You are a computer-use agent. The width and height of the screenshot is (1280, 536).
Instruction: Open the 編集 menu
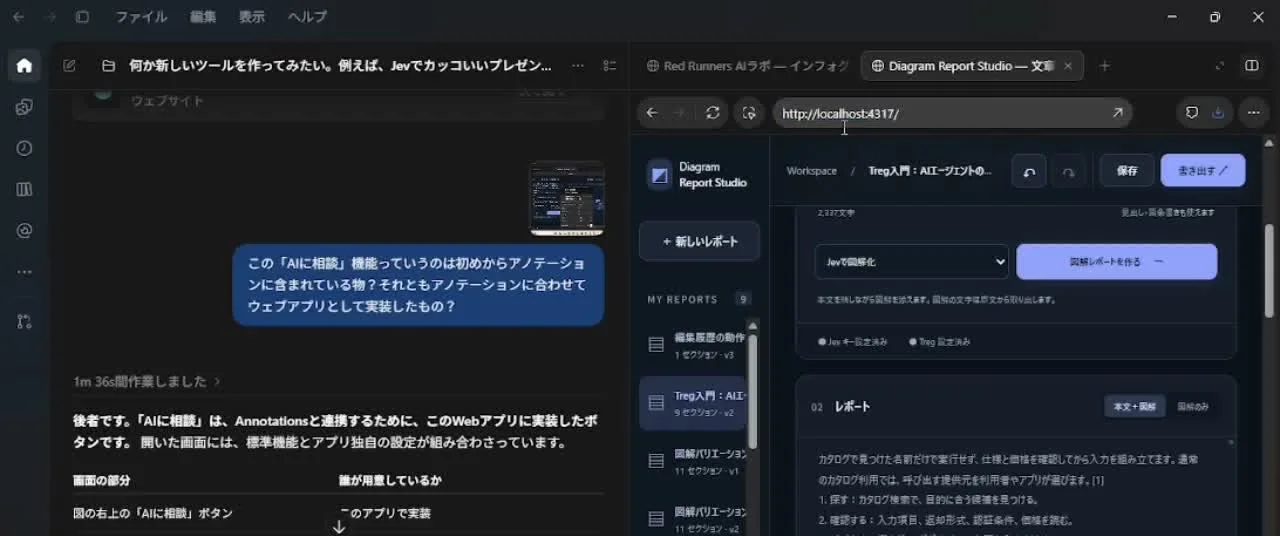point(202,17)
